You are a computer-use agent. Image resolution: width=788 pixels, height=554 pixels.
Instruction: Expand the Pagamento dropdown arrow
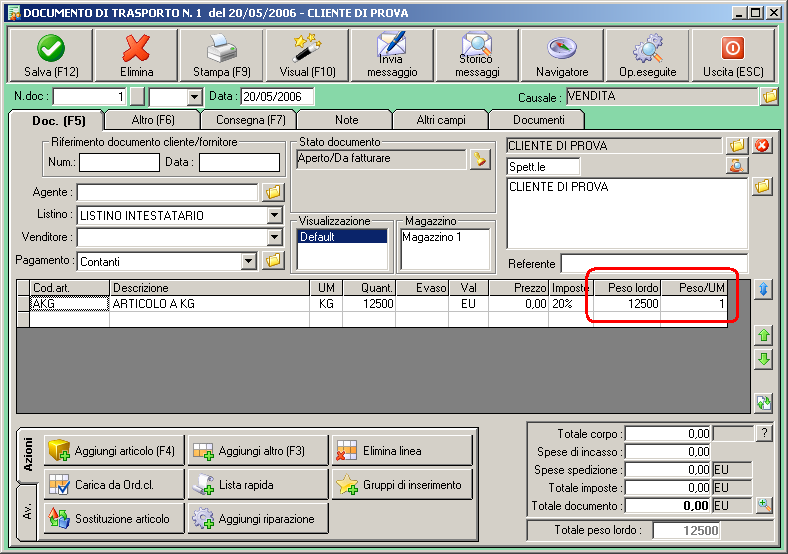[248, 261]
